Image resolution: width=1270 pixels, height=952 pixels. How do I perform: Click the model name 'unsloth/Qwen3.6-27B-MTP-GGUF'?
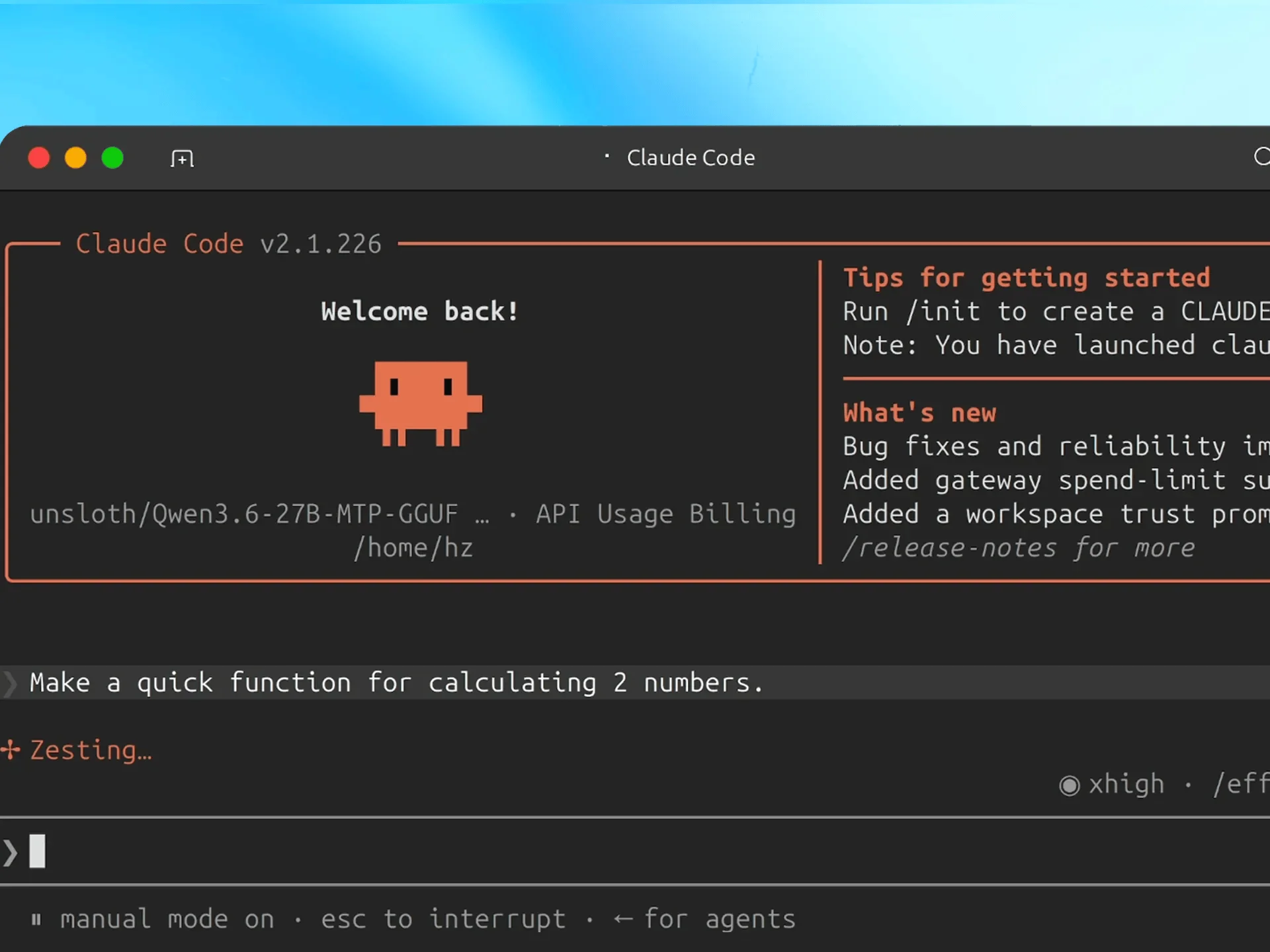point(244,514)
